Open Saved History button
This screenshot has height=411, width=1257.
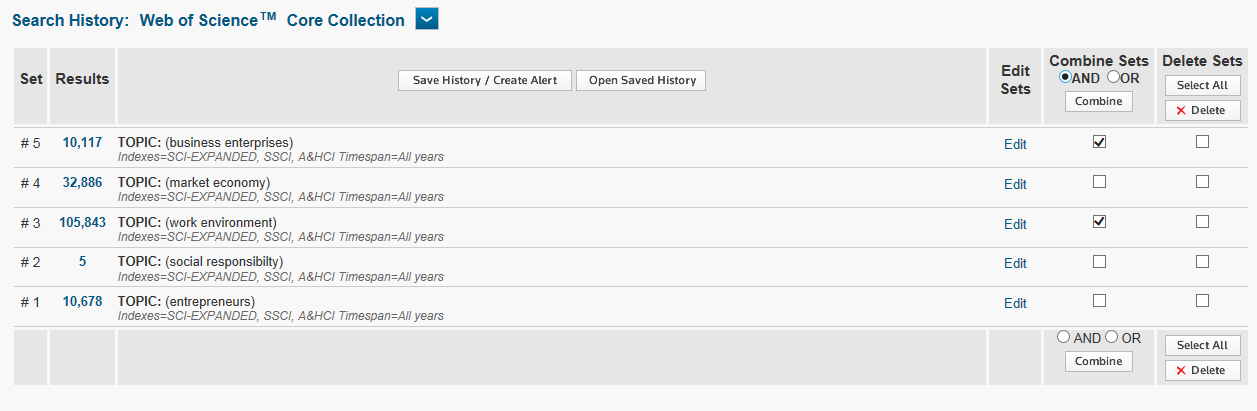(x=641, y=80)
